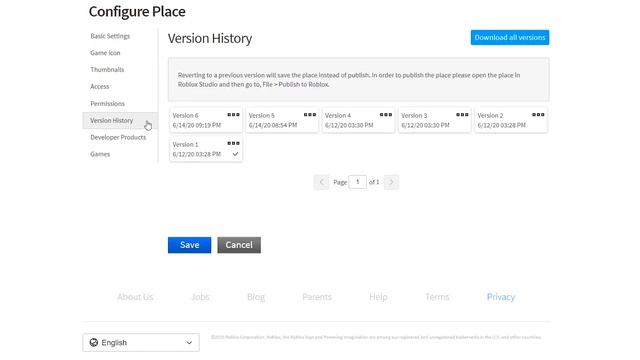640x360 pixels.
Task: Select the Version 2 card title
Action: [490, 116]
